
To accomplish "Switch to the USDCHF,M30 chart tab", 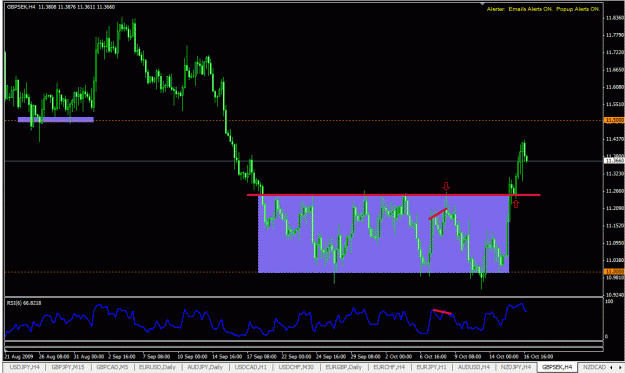I will [296, 367].
